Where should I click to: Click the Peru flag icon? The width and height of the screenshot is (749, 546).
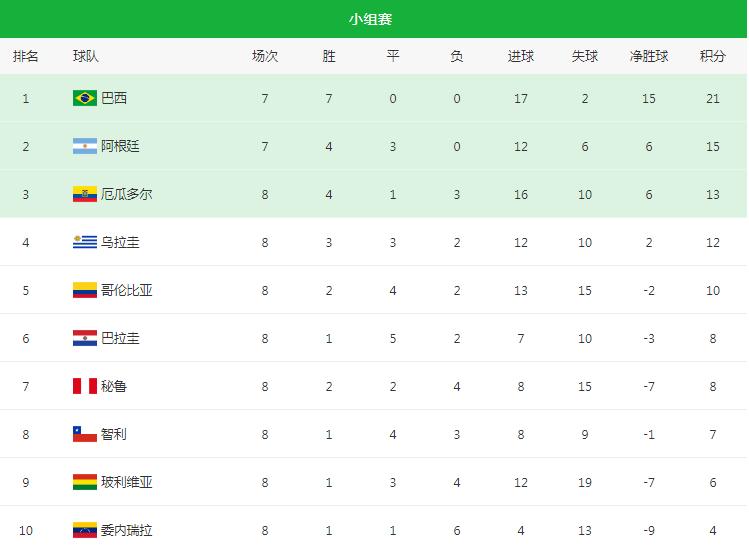pyautogui.click(x=85, y=386)
